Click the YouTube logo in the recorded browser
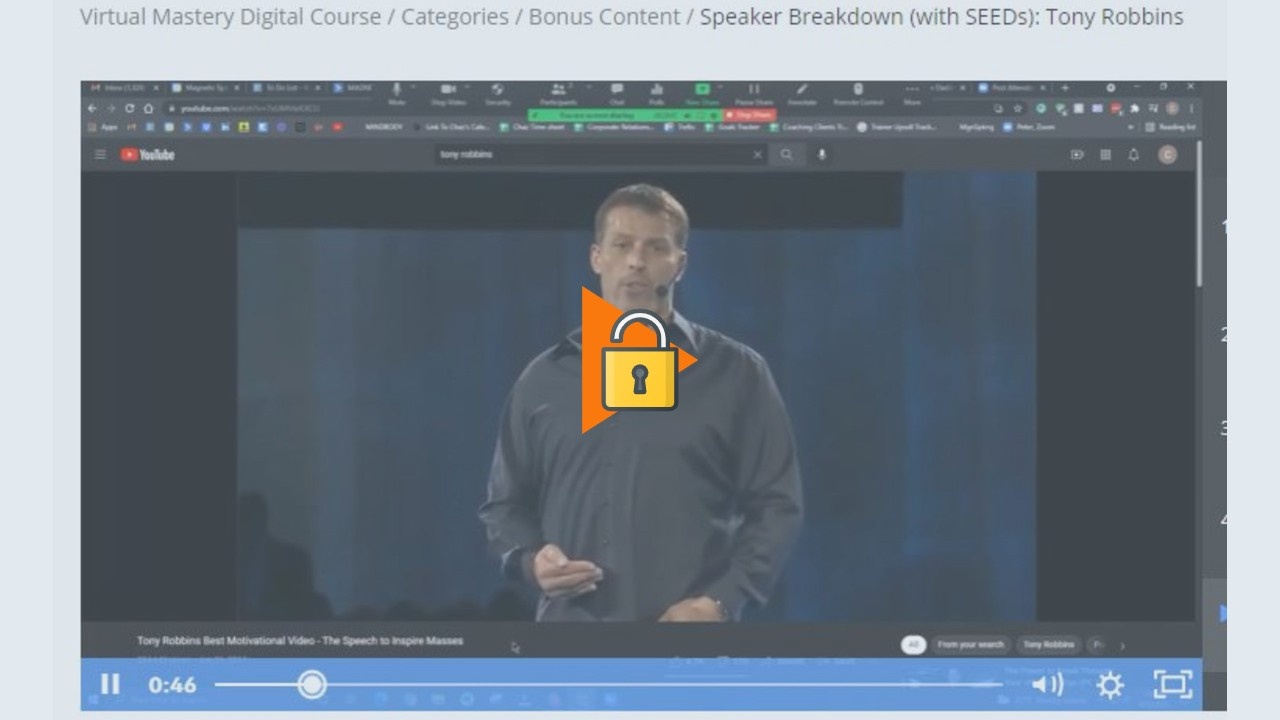Image resolution: width=1280 pixels, height=720 pixels. (148, 154)
